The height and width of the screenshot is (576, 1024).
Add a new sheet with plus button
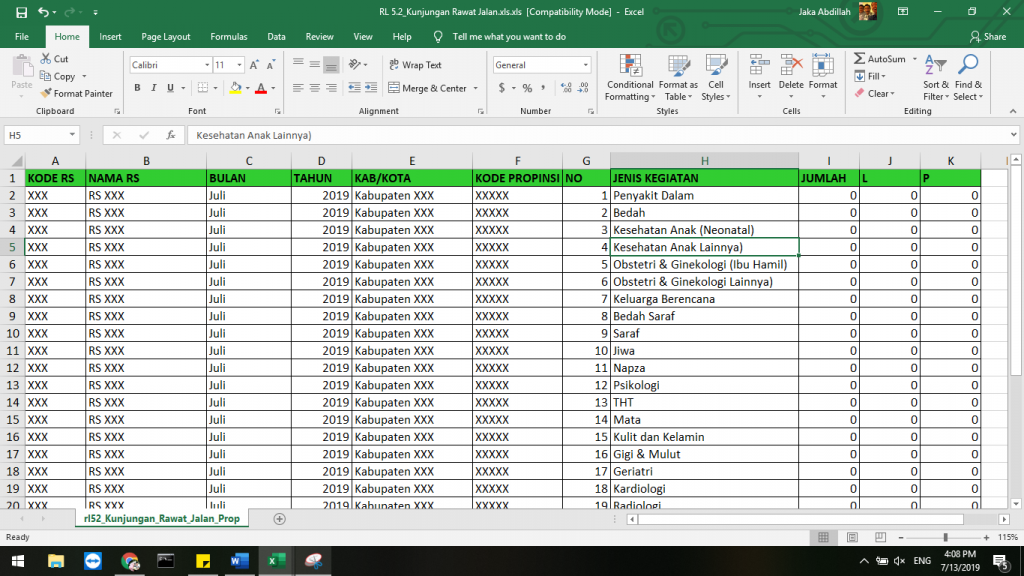pyautogui.click(x=279, y=519)
